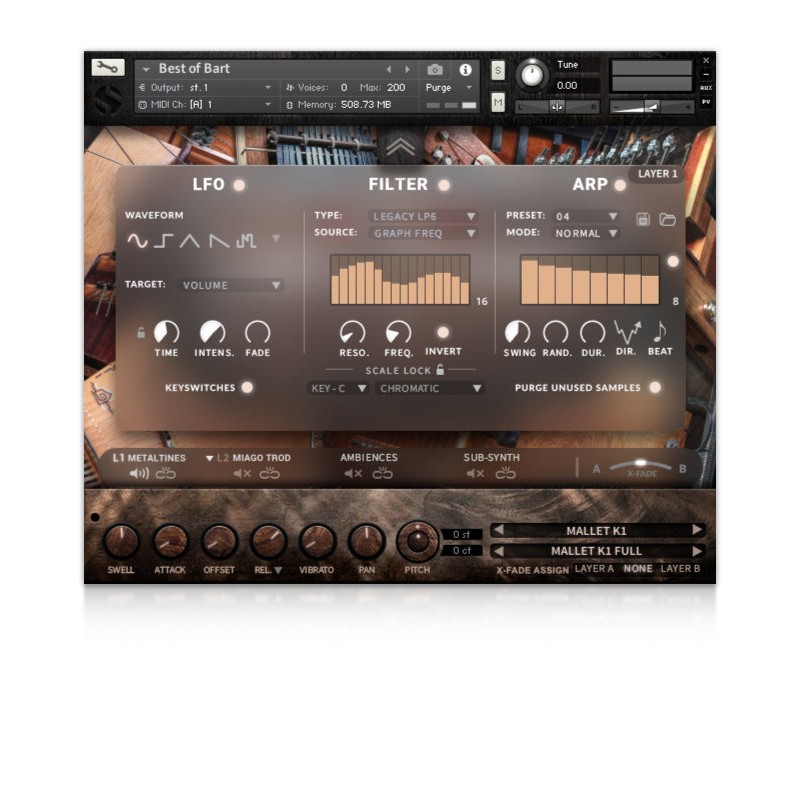Open the ARP preset folder icon
Image resolution: width=800 pixels, height=800 pixels.
[x=667, y=218]
